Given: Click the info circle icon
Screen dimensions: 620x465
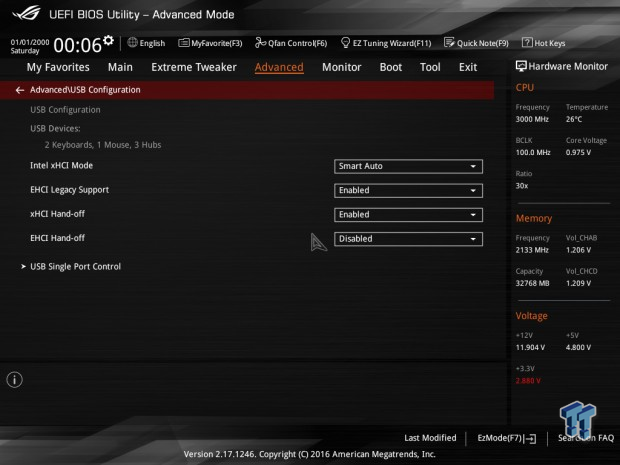Looking at the screenshot, I should tap(15, 380).
